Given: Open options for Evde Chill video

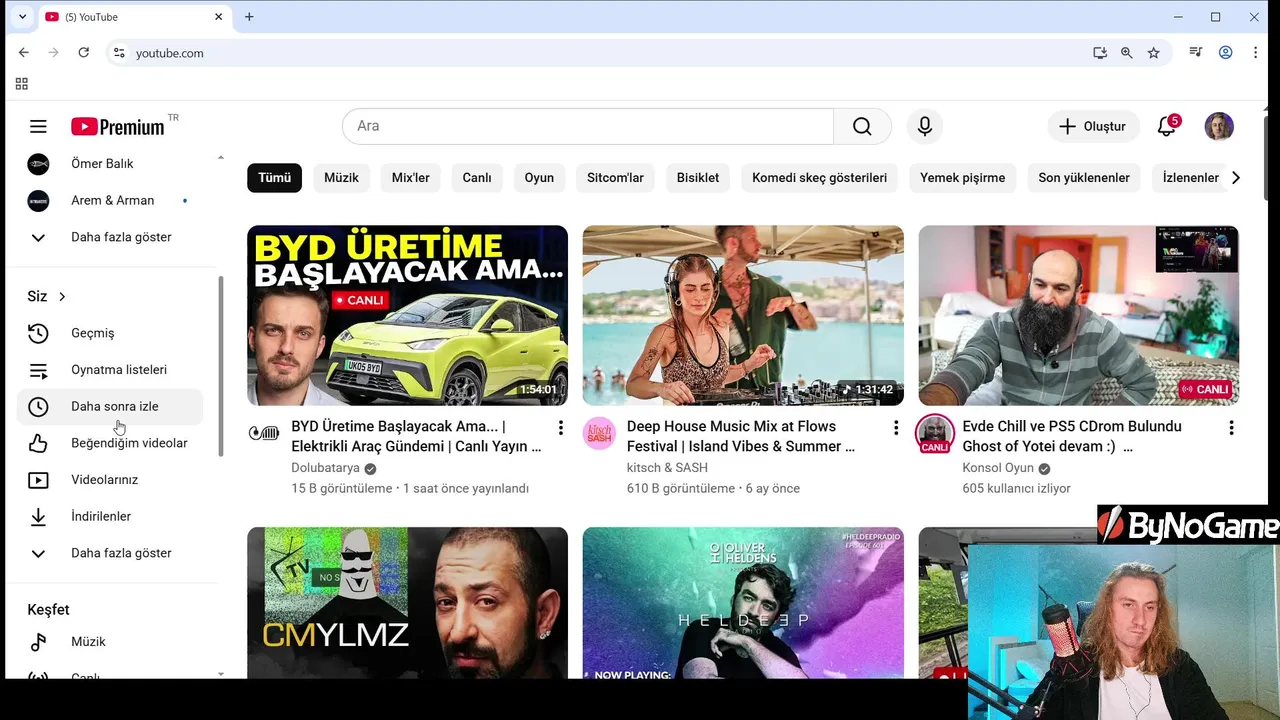Looking at the screenshot, I should click(x=1231, y=428).
